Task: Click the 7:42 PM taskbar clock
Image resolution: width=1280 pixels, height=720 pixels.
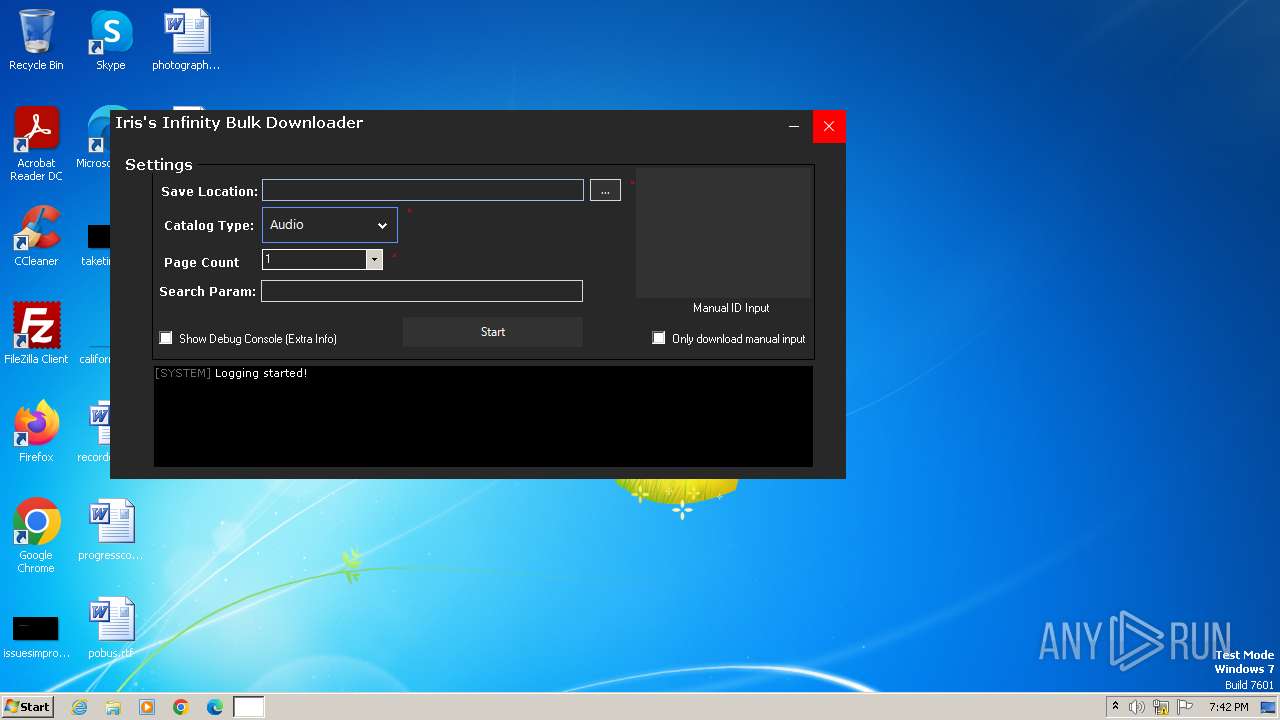Action: [x=1229, y=707]
